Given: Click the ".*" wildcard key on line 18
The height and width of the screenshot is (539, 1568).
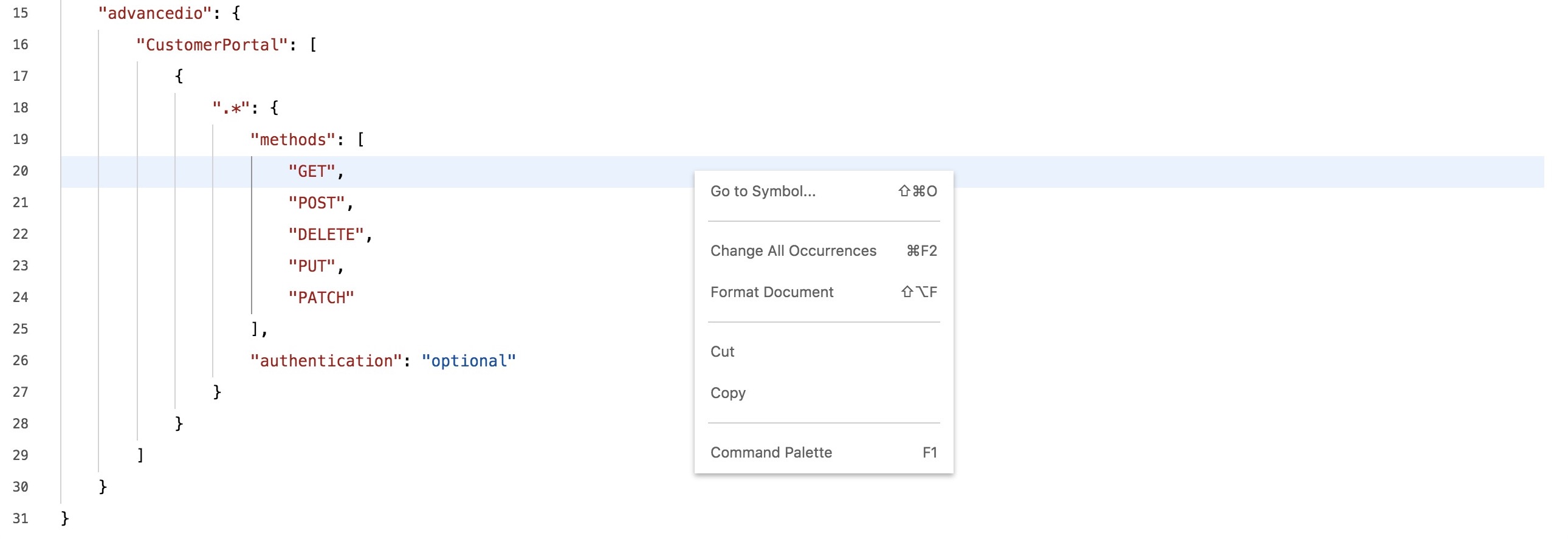Looking at the screenshot, I should click(233, 107).
